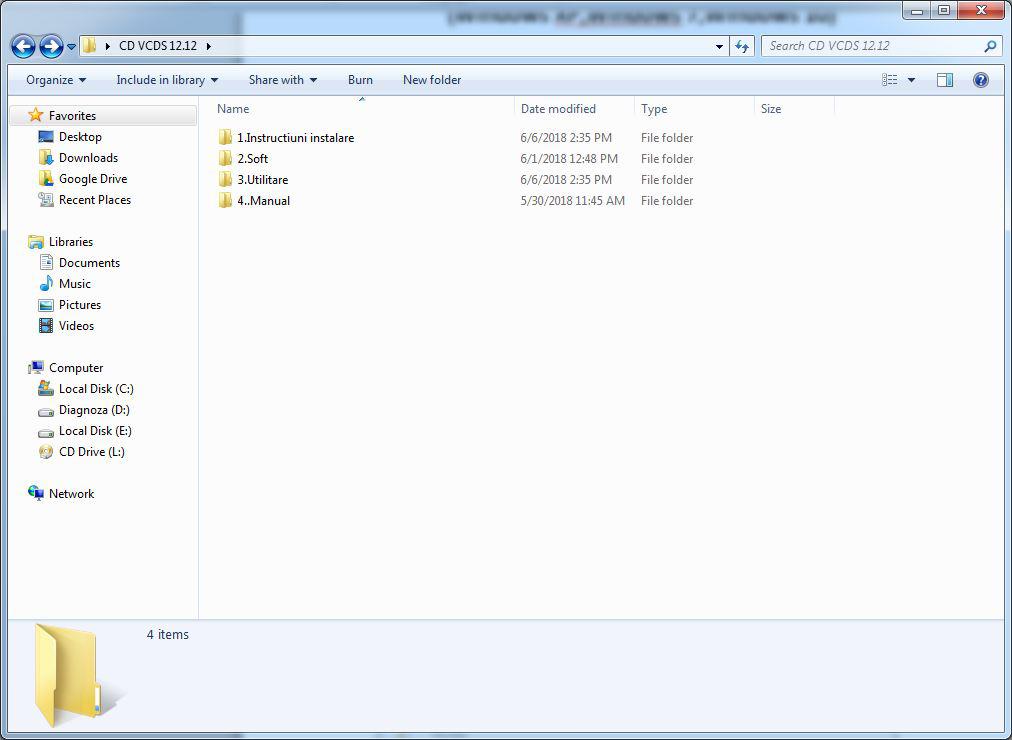Click the Burn toolbar button
The image size is (1012, 740).
(360, 80)
